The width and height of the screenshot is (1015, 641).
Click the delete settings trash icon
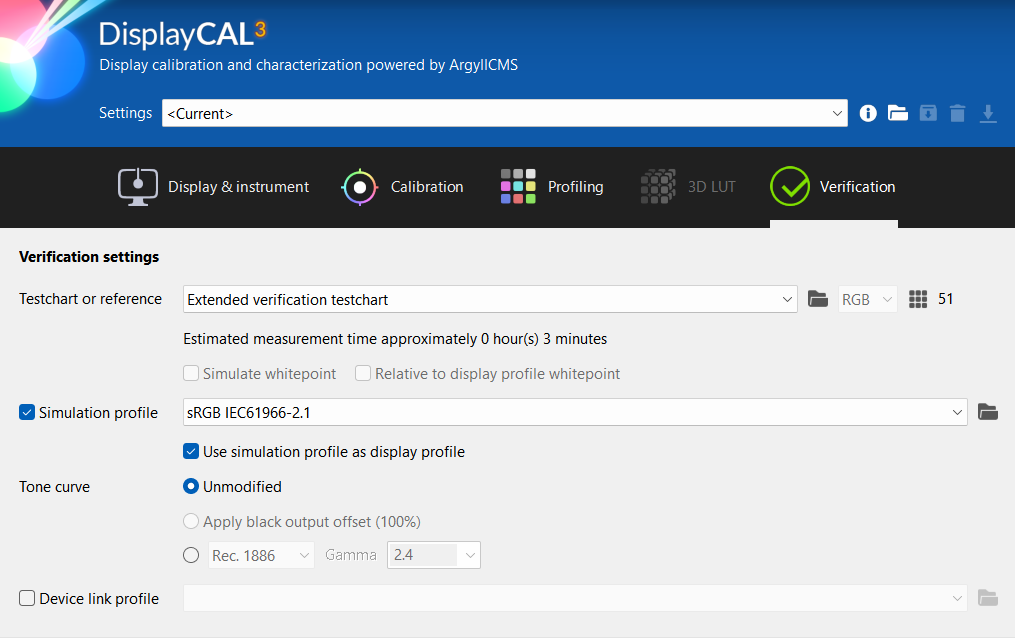(957, 113)
